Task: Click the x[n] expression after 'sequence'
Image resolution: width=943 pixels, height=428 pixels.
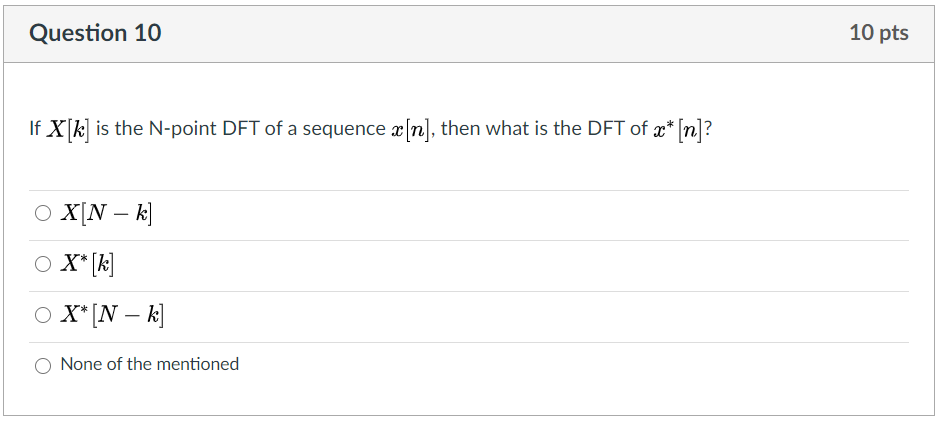Action: [411, 129]
